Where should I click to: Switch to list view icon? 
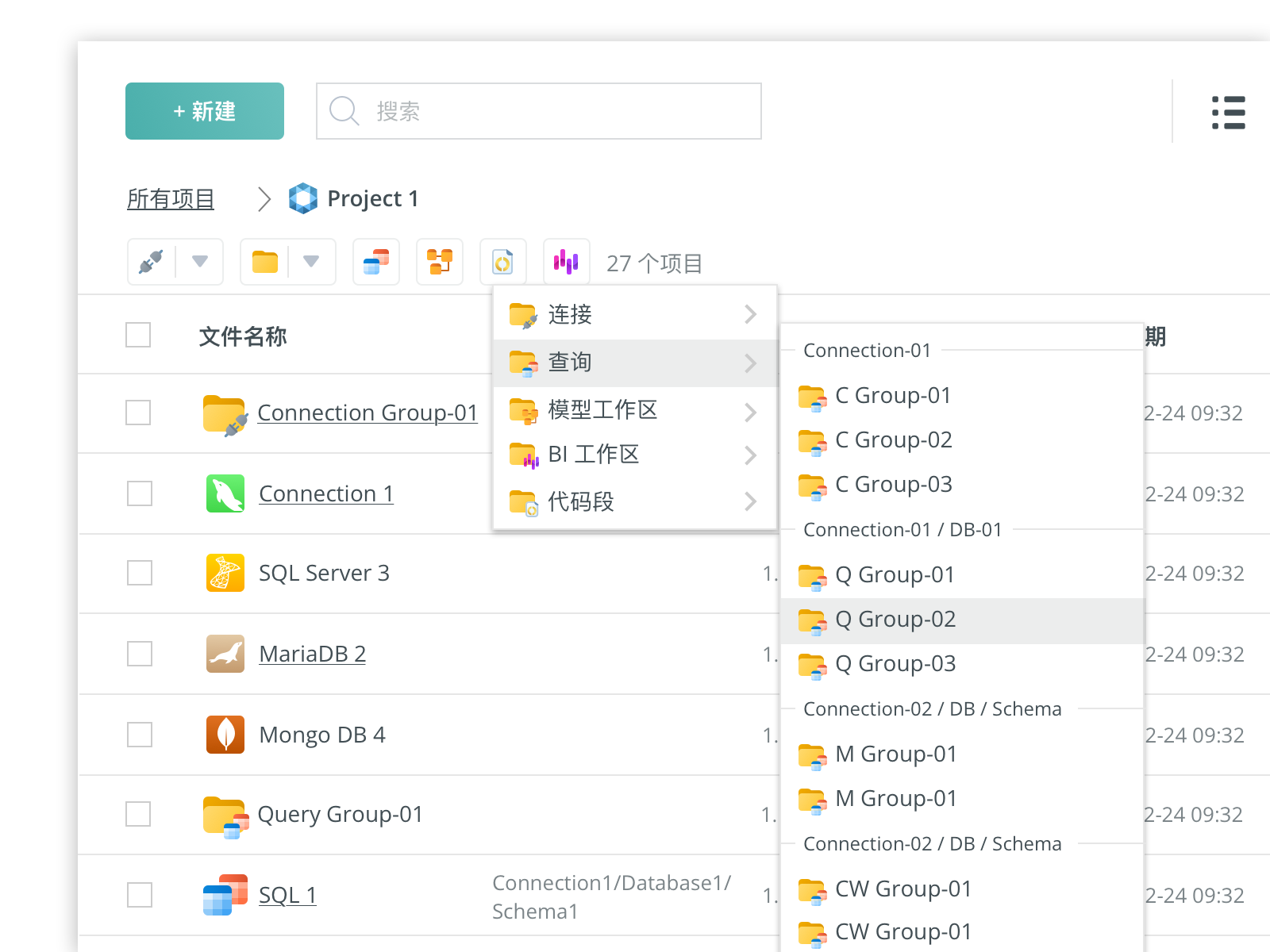[1228, 113]
